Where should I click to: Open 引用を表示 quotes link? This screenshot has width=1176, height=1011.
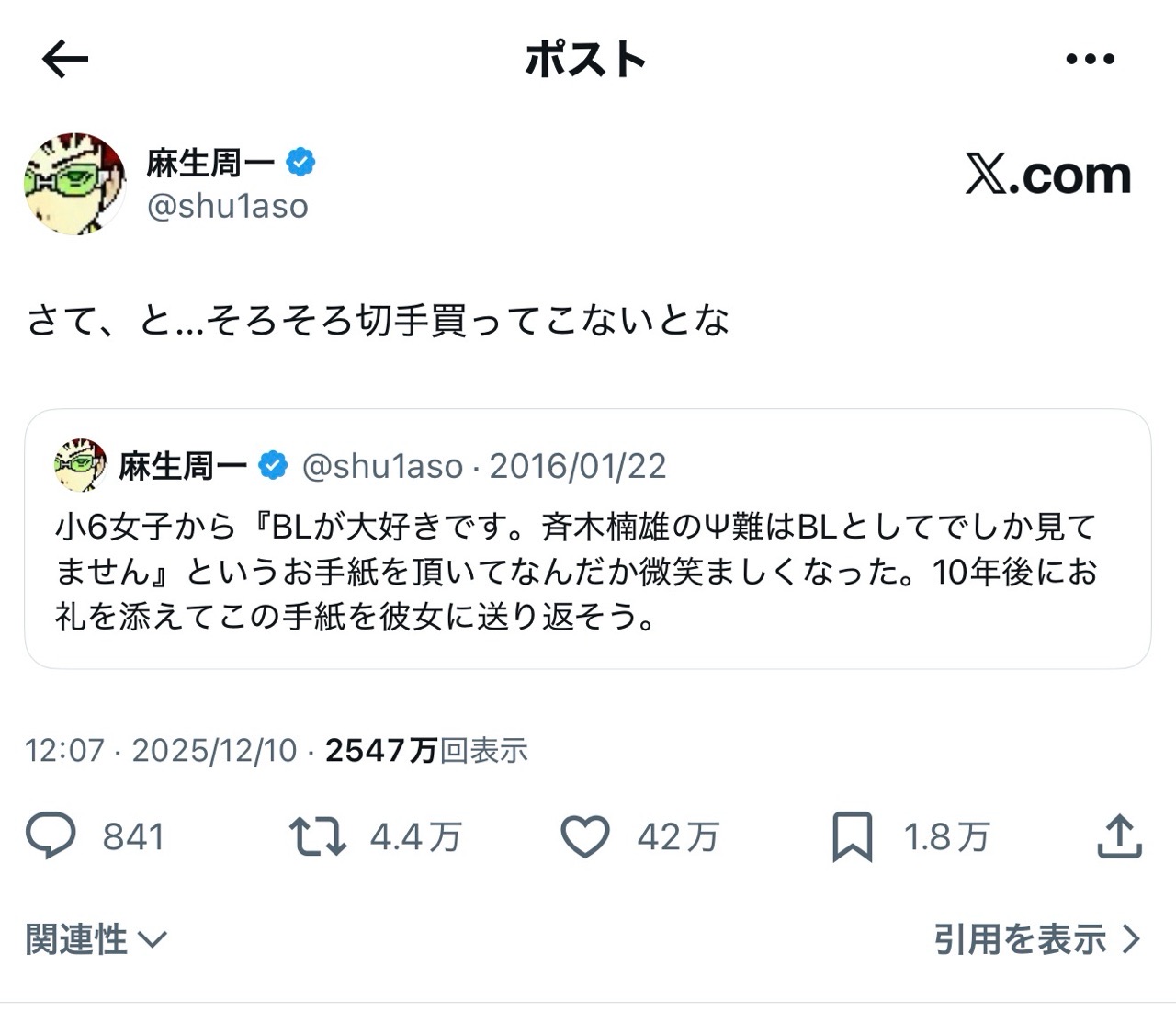coord(1037,939)
